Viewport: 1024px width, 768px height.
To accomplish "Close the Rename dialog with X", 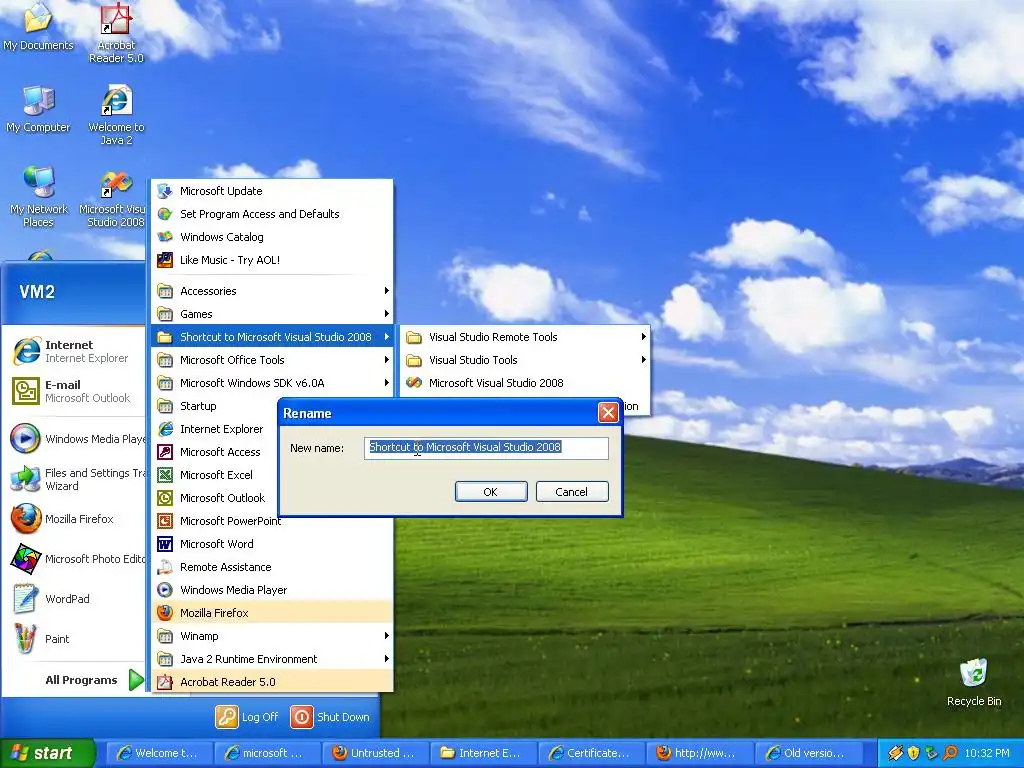I will coord(608,413).
